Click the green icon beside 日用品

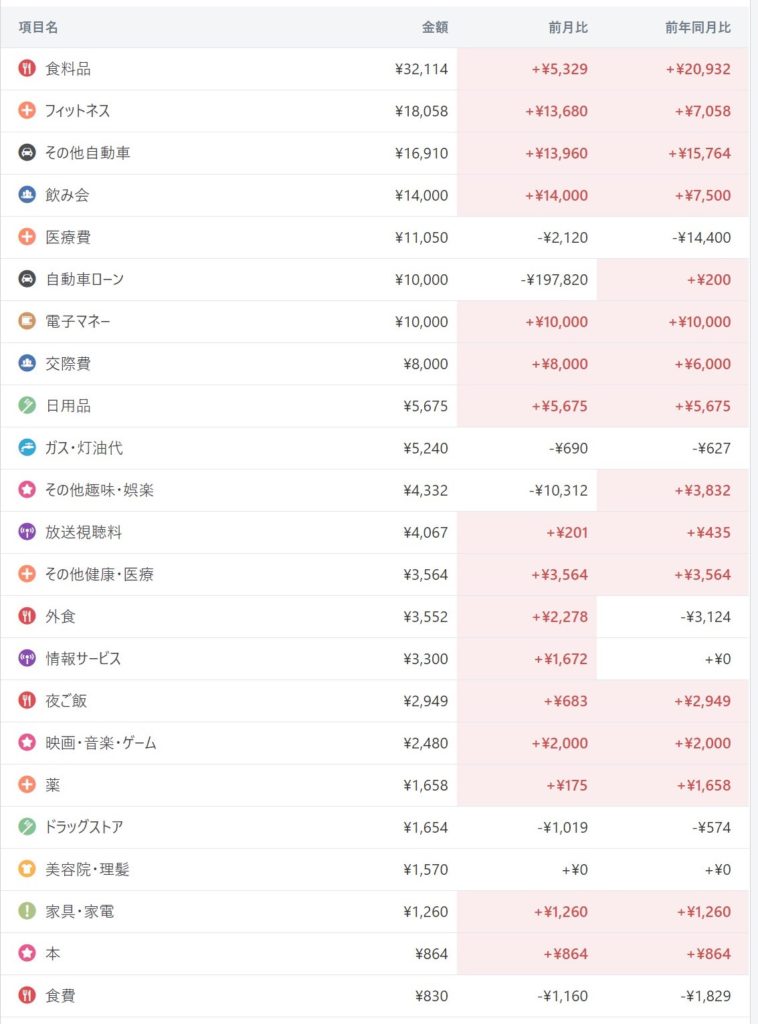point(27,406)
